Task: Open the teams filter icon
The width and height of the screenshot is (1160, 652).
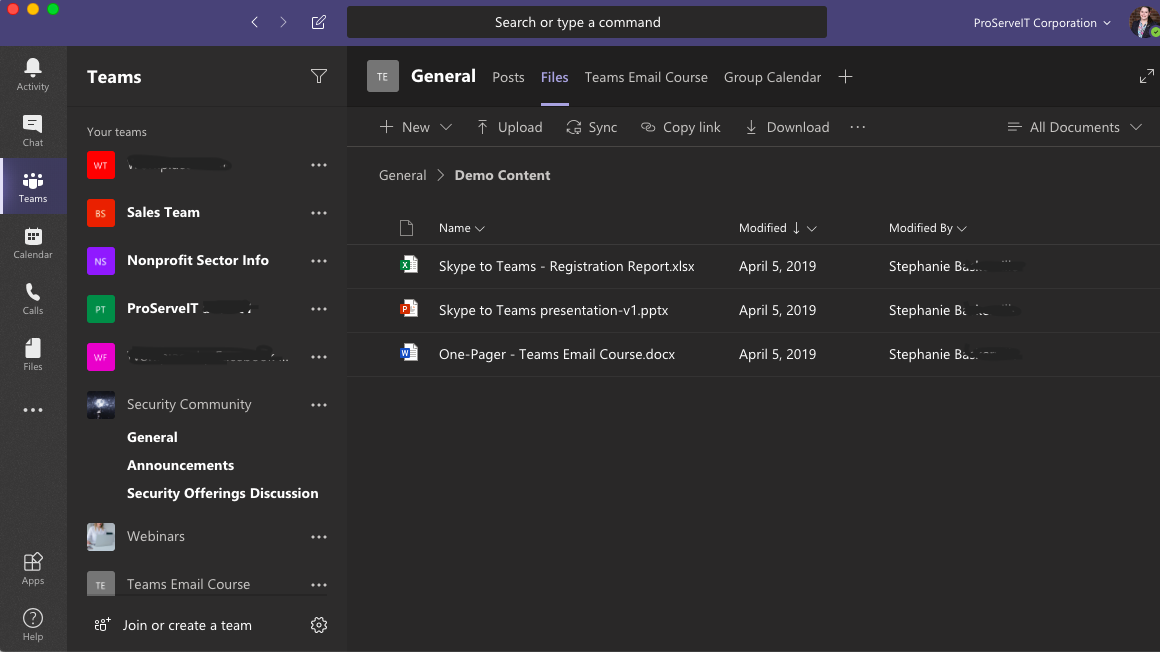Action: [318, 76]
